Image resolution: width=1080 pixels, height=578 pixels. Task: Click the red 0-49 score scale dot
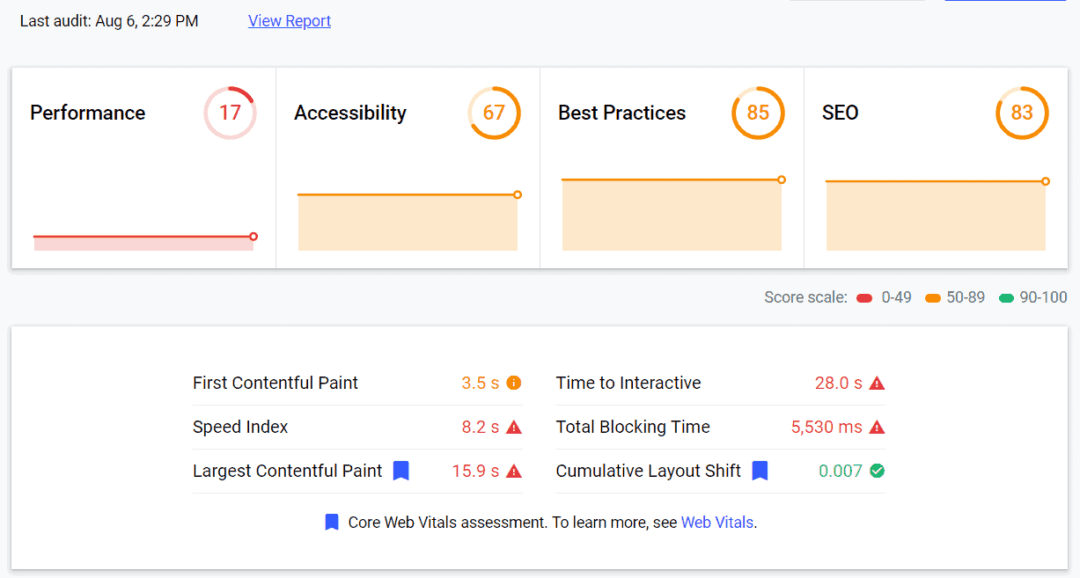point(864,297)
